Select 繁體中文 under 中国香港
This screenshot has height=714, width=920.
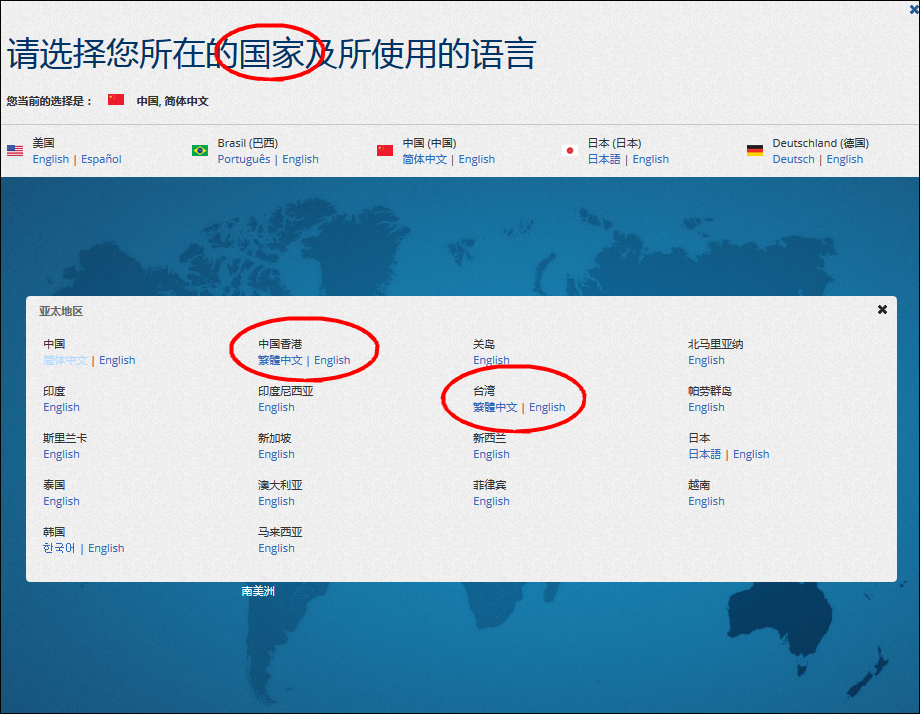(x=280, y=360)
